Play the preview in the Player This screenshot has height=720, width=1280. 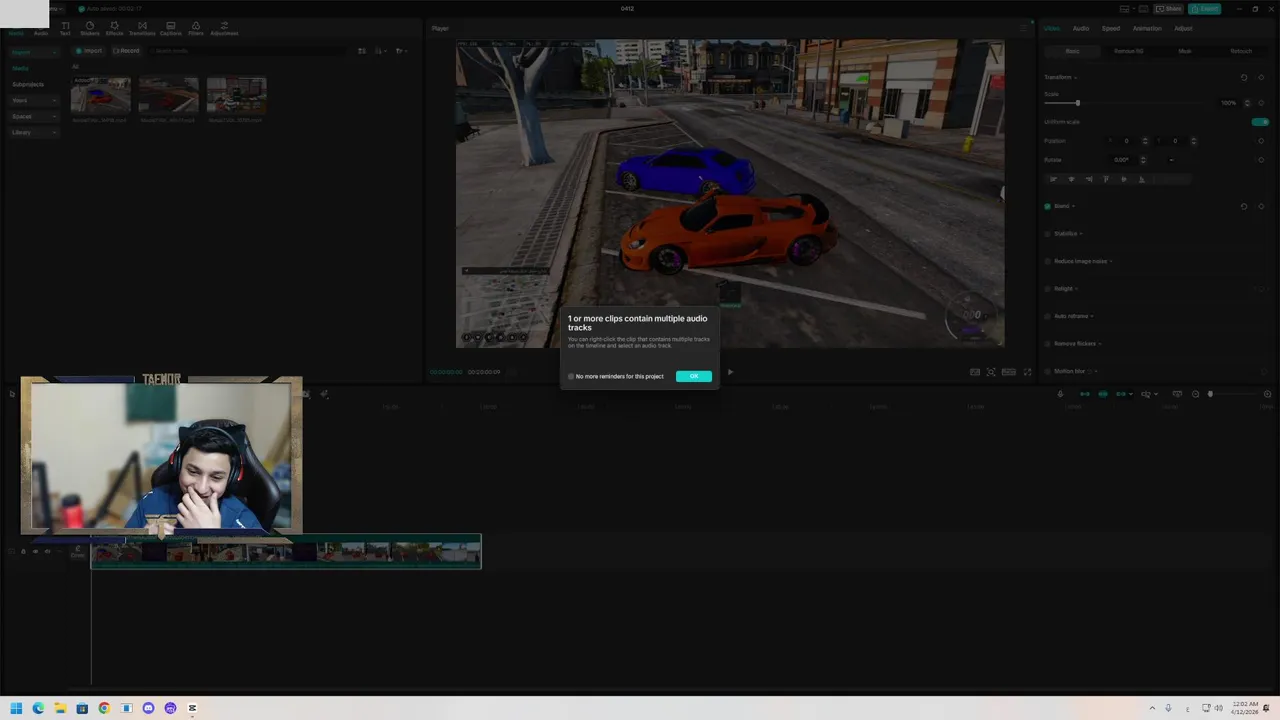click(x=730, y=372)
